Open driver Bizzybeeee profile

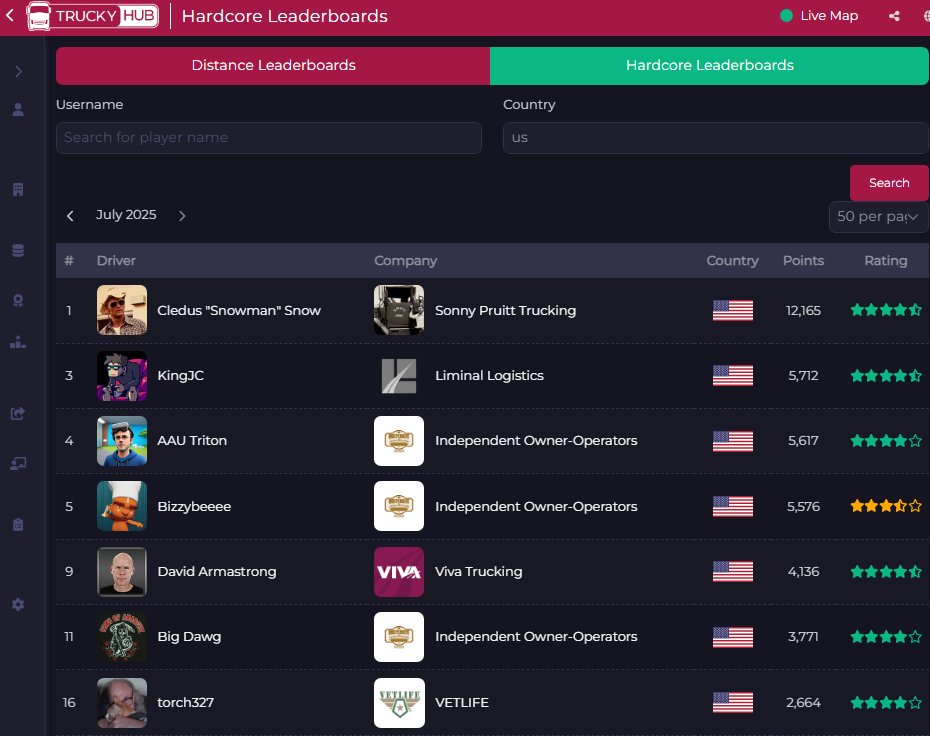pos(194,506)
